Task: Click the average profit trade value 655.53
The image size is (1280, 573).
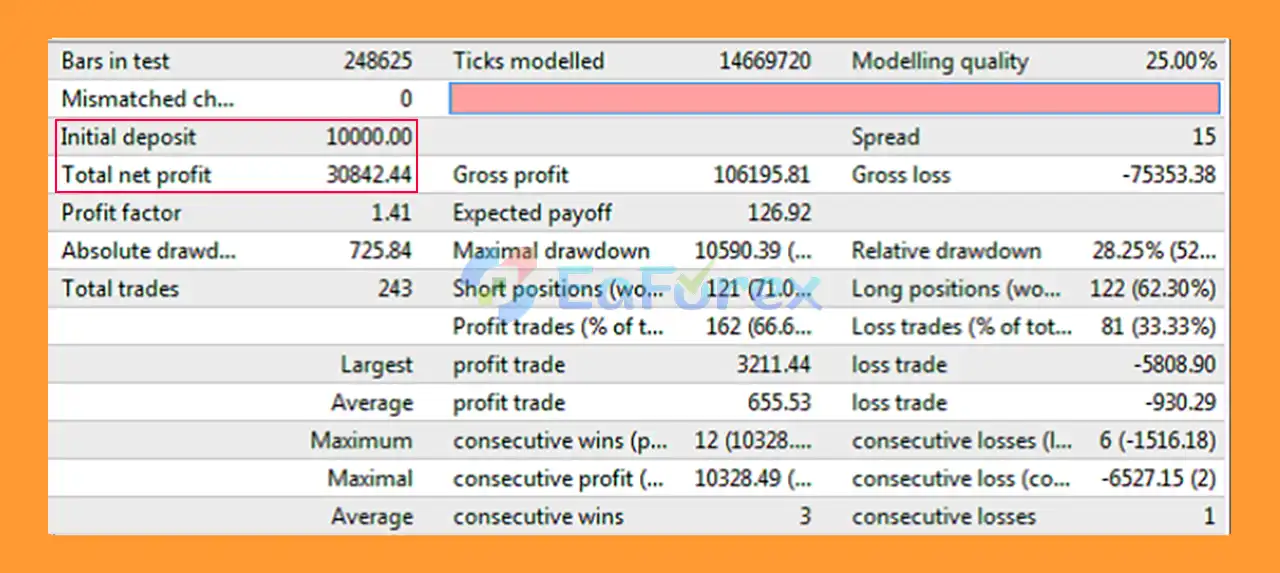Action: 779,403
